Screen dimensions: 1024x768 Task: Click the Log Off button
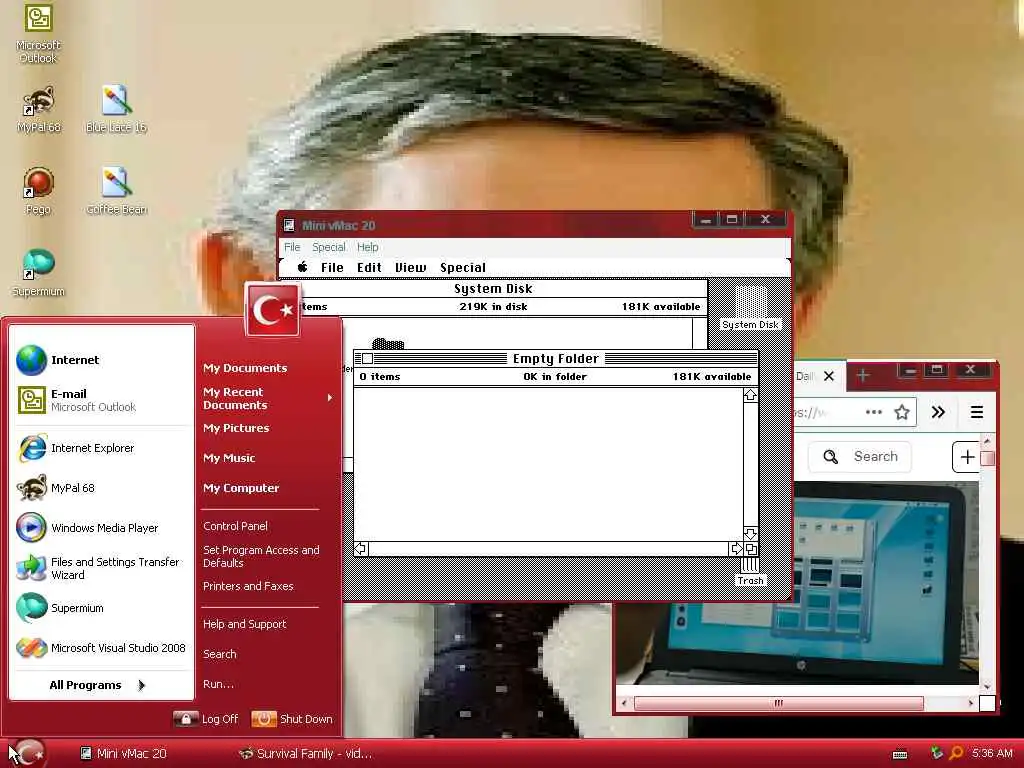206,719
